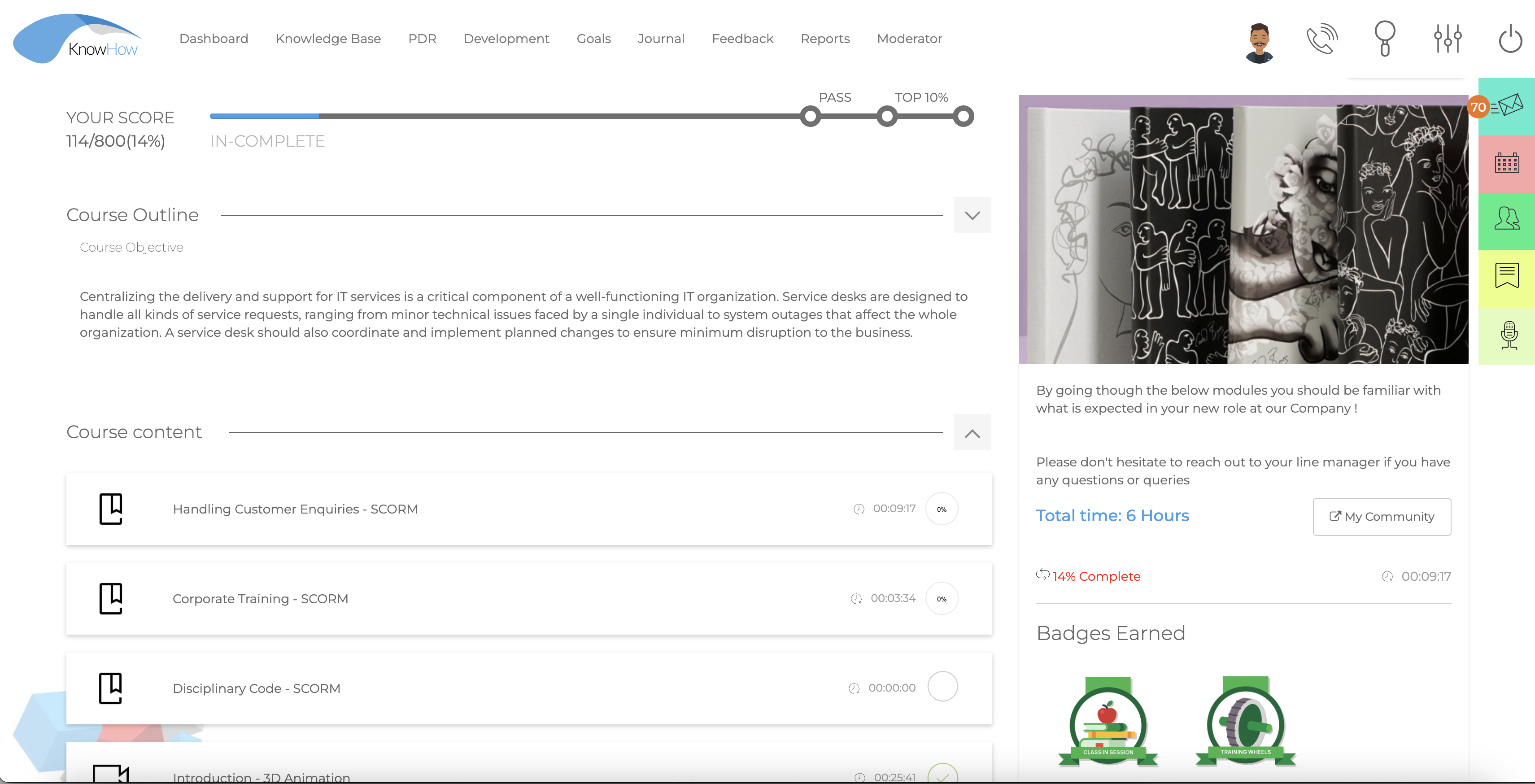Click the 70 notification count badge
Viewport: 1535px width, 784px height.
[1478, 107]
